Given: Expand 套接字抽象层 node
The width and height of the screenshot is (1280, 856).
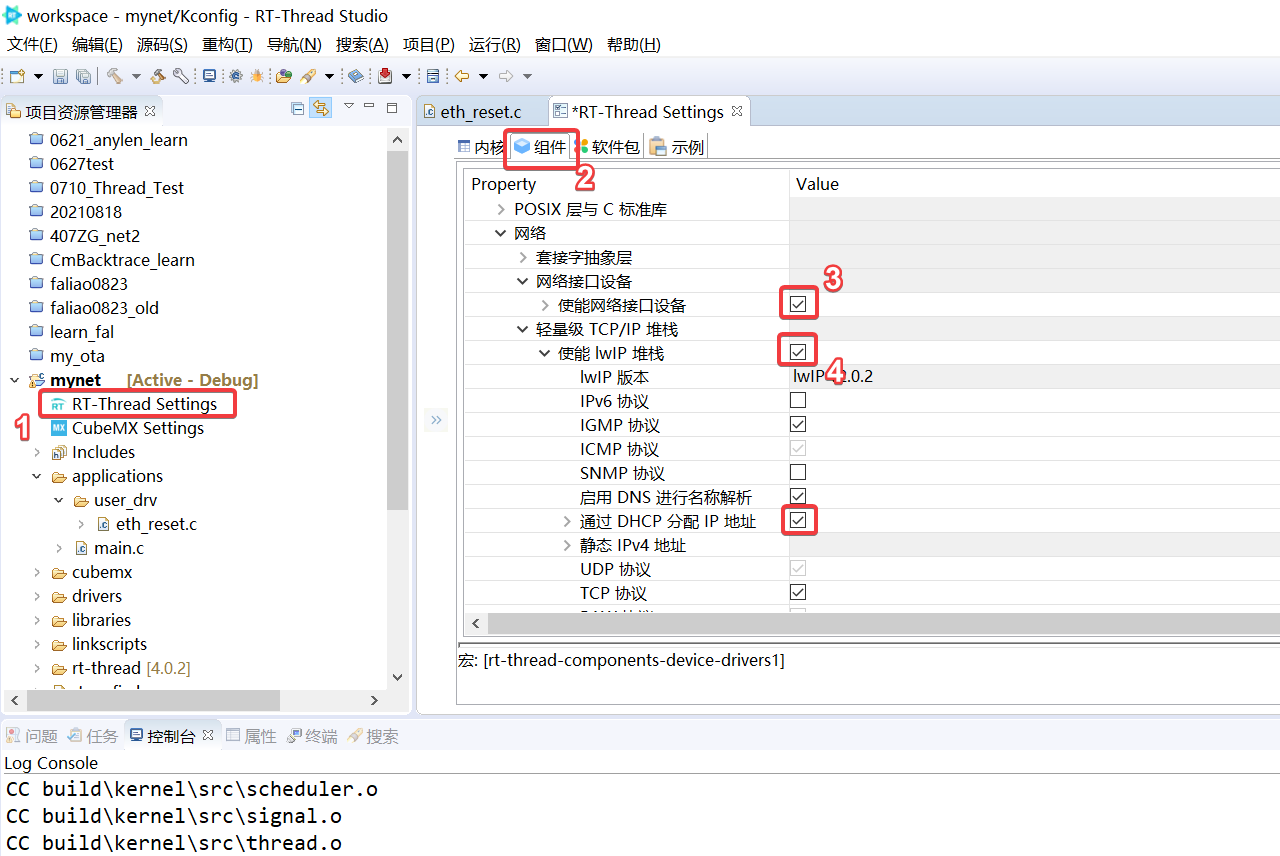Looking at the screenshot, I should coord(523,257).
